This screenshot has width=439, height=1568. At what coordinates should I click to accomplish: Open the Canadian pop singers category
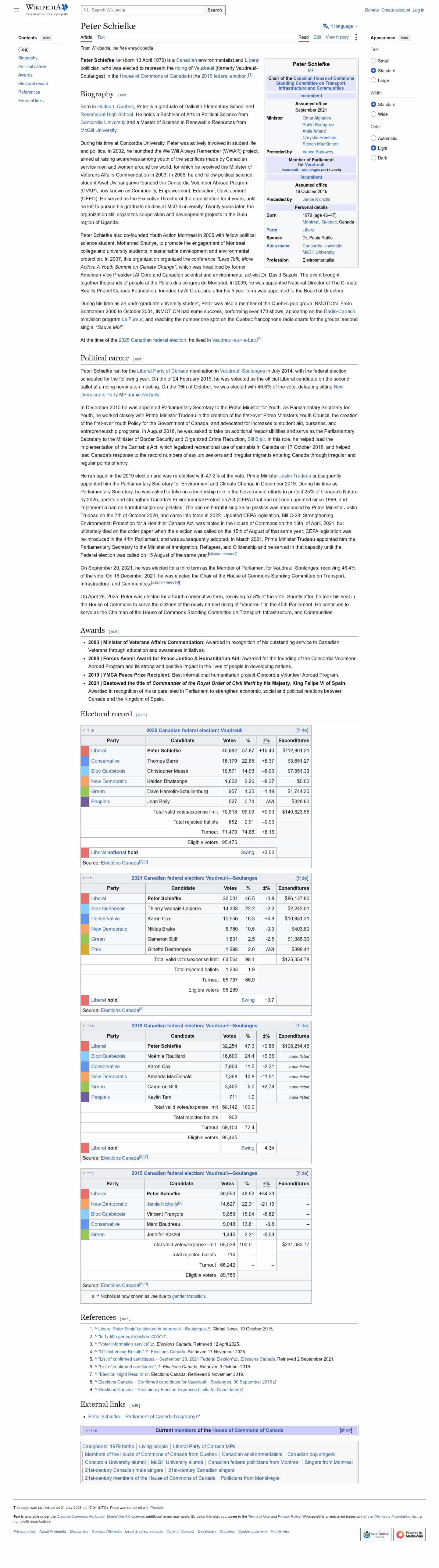[x=311, y=1454]
